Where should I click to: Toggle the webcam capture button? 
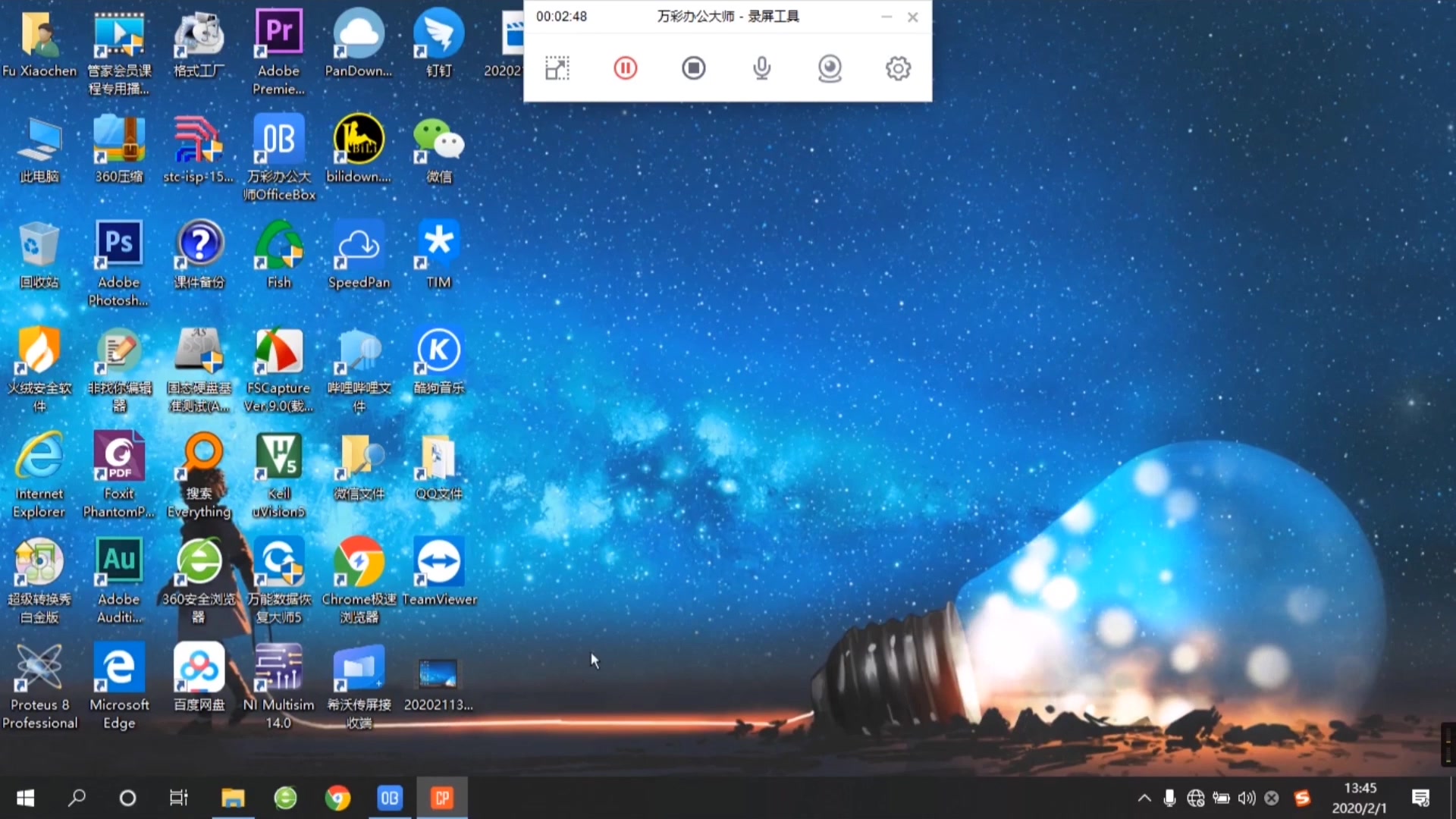(x=830, y=68)
